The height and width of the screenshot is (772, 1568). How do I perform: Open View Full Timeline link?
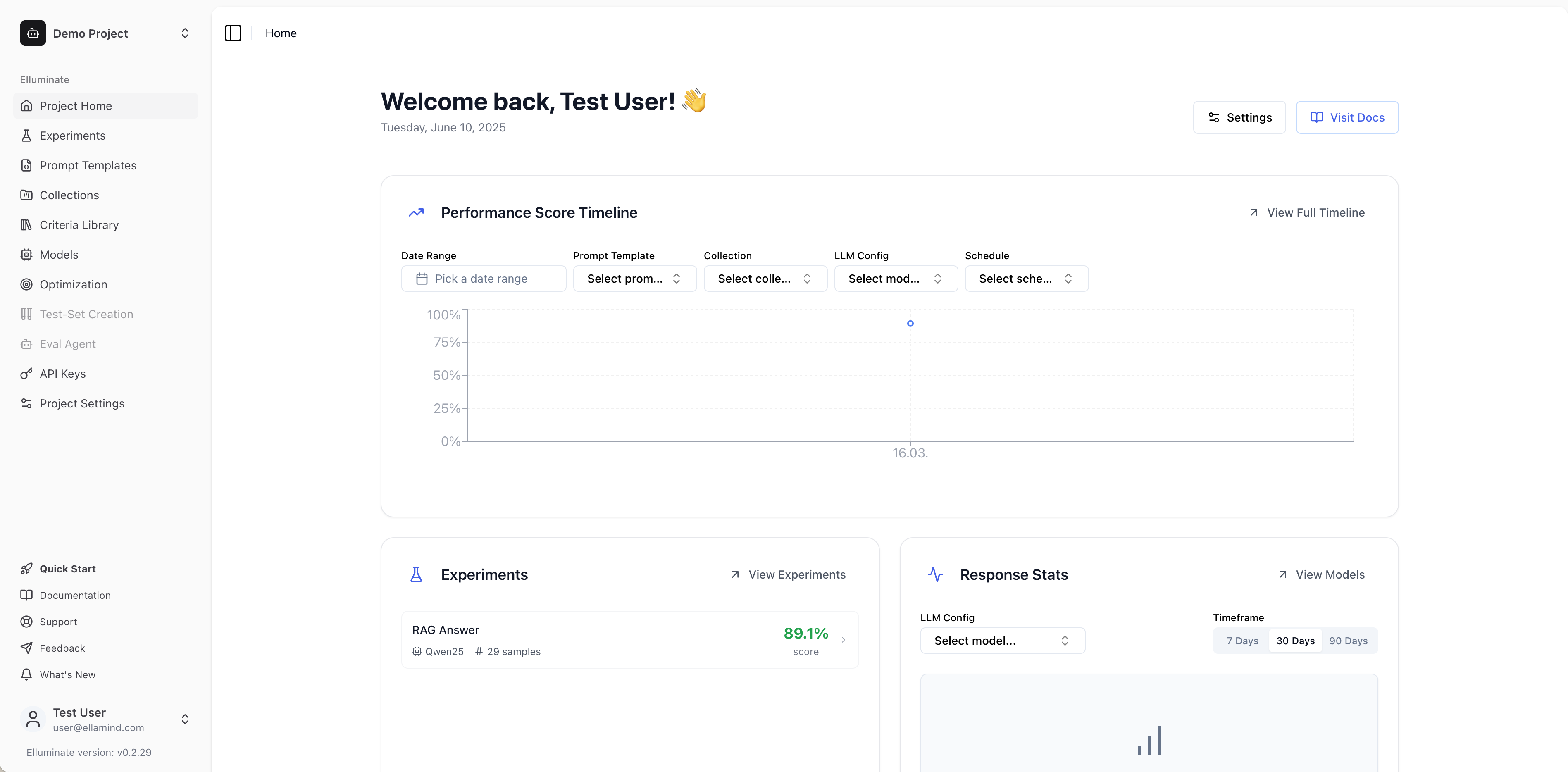(x=1306, y=212)
